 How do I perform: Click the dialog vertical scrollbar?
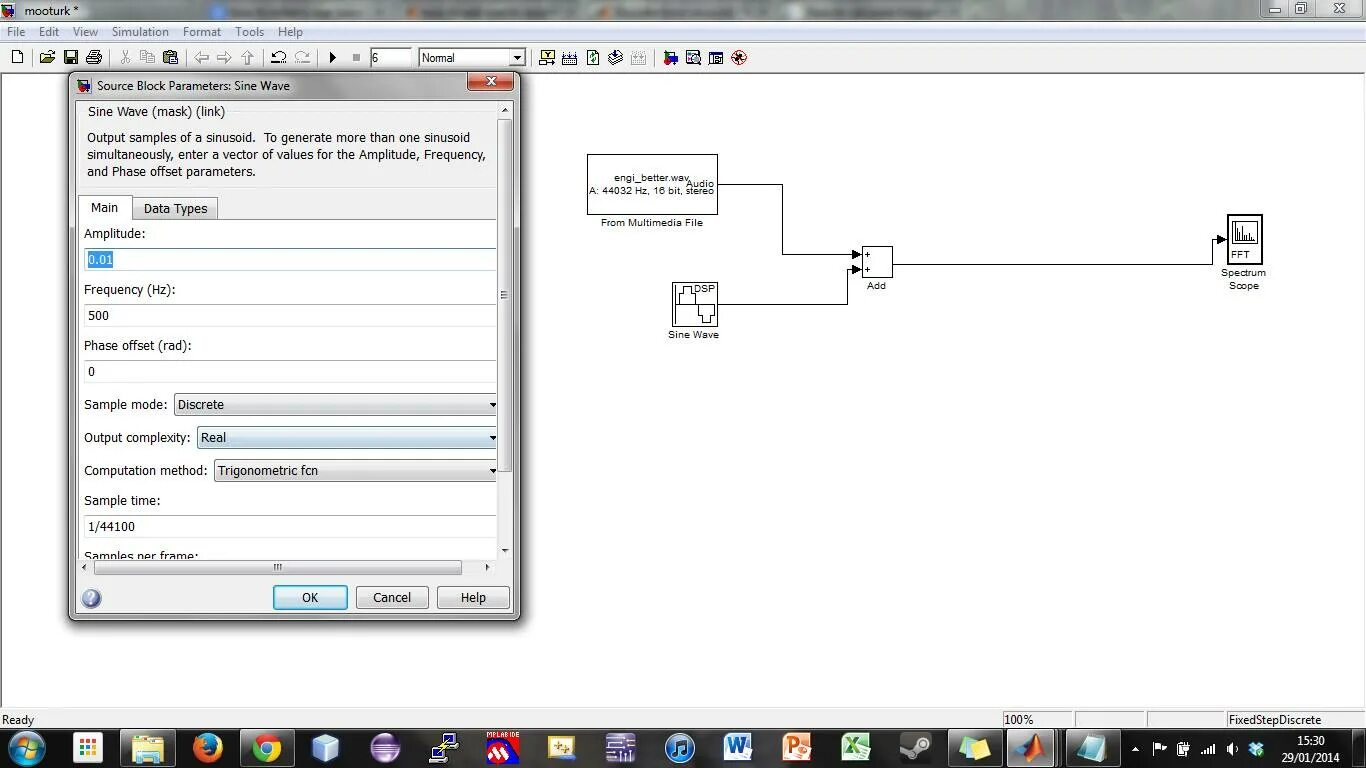(505, 295)
